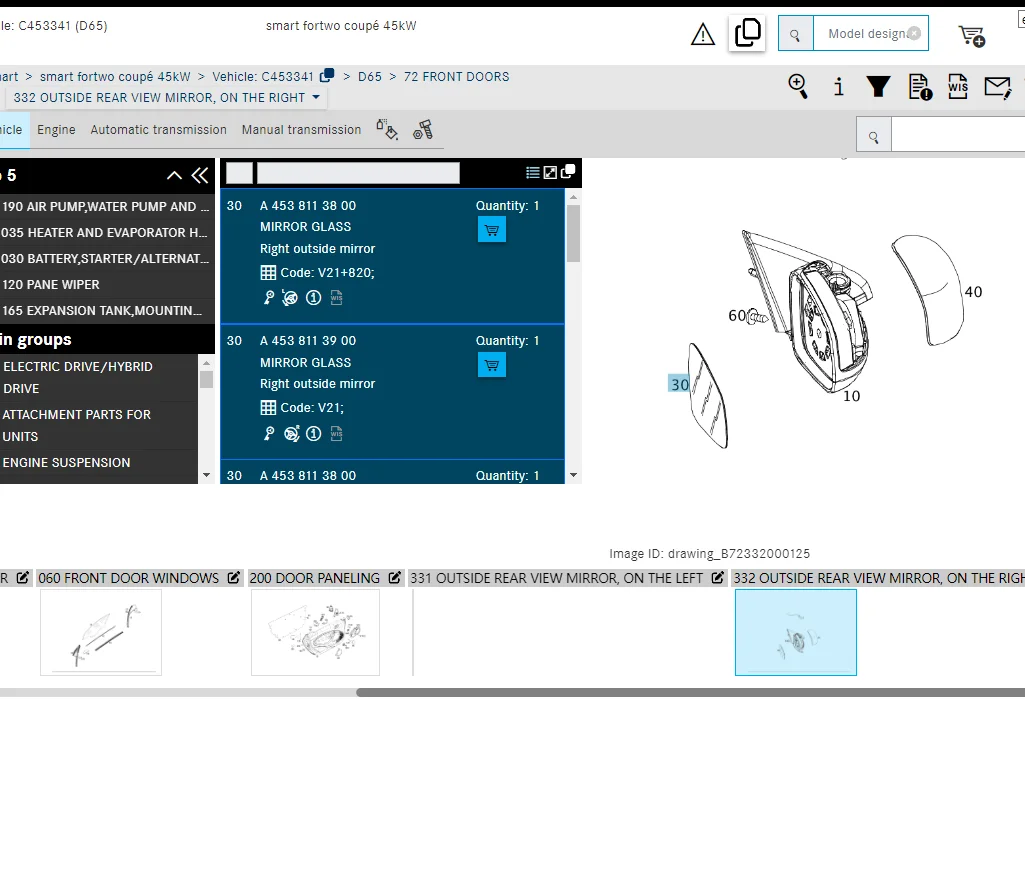Toggle the list view icon in parts header
Viewport: 1025px width, 877px height.
pyautogui.click(x=533, y=173)
